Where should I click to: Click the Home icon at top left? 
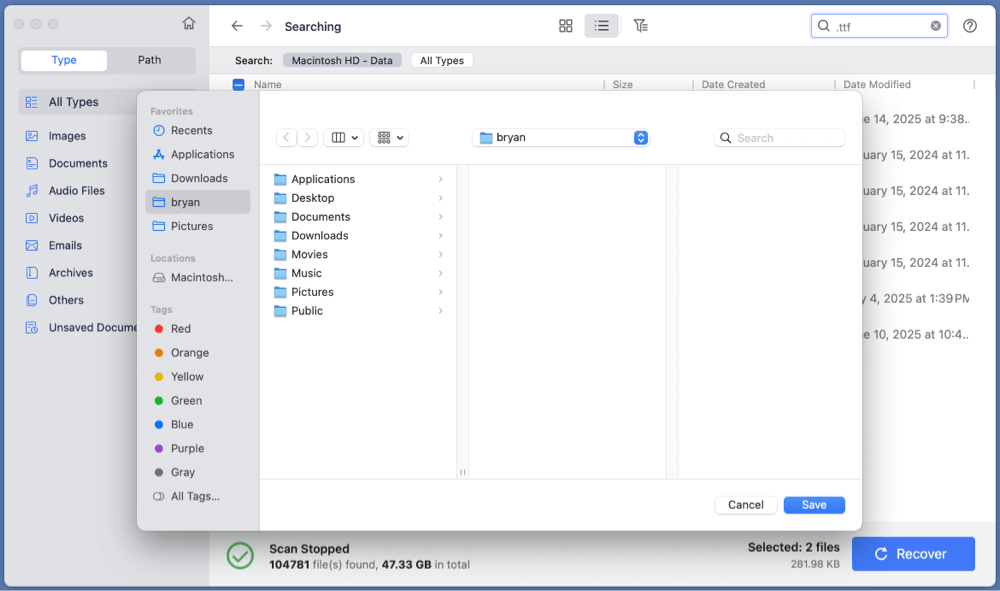[x=188, y=21]
